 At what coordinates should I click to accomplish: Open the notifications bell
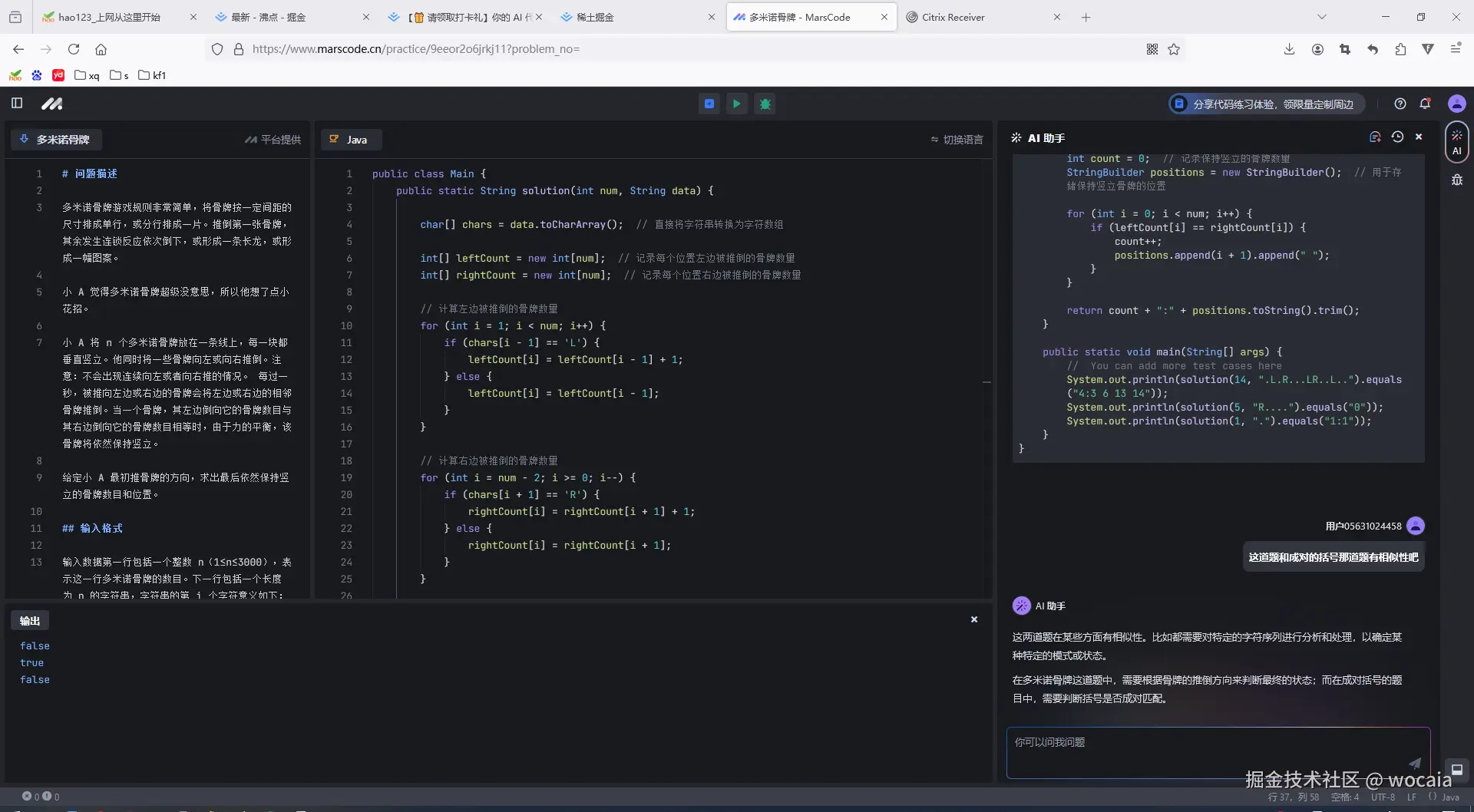(1425, 104)
